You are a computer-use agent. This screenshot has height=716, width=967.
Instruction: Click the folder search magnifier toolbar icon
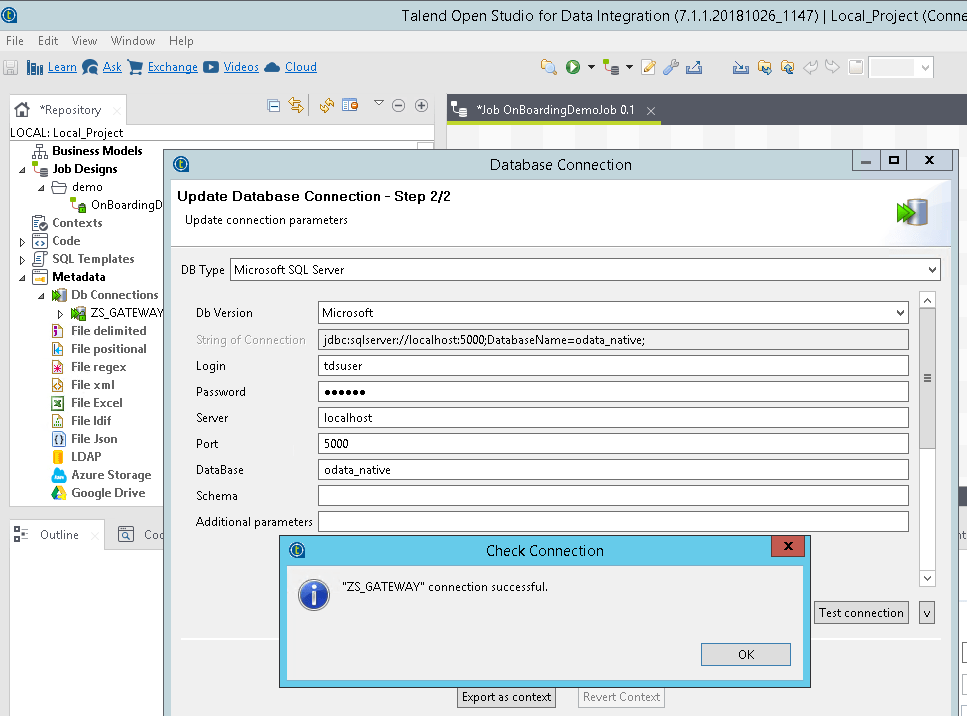pyautogui.click(x=548, y=67)
